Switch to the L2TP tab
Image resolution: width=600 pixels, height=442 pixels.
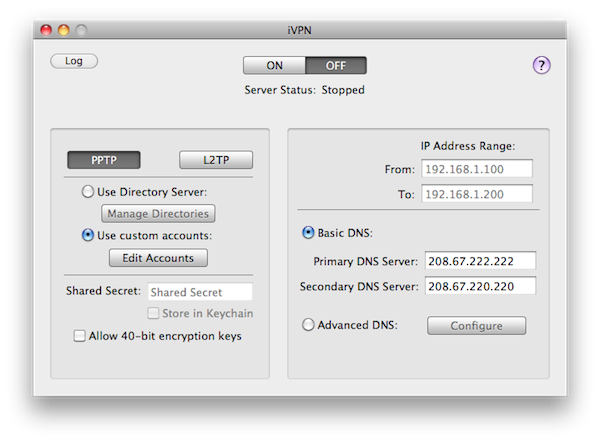[x=216, y=160]
